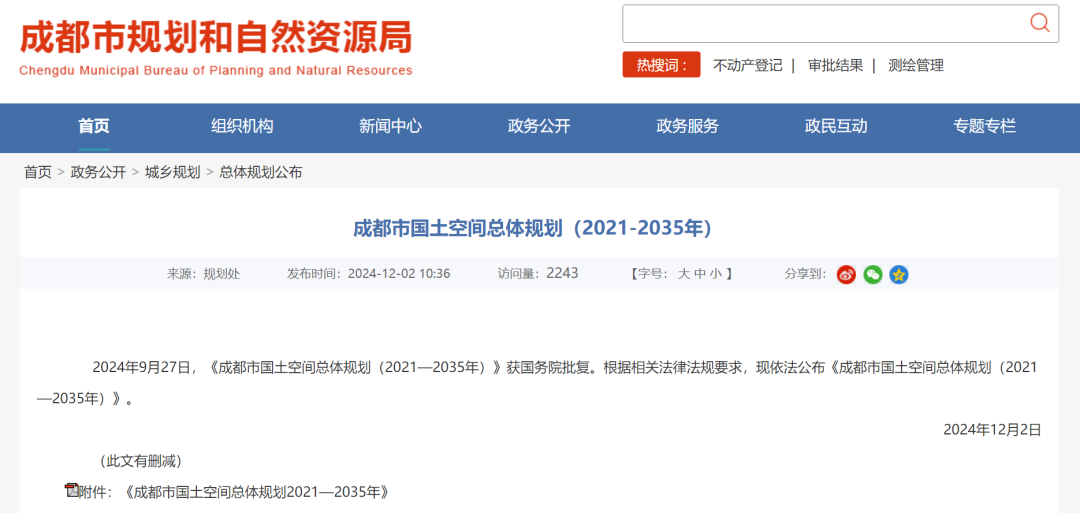Click breadcrumb link 政务公开
The image size is (1080, 513).
coord(98,172)
